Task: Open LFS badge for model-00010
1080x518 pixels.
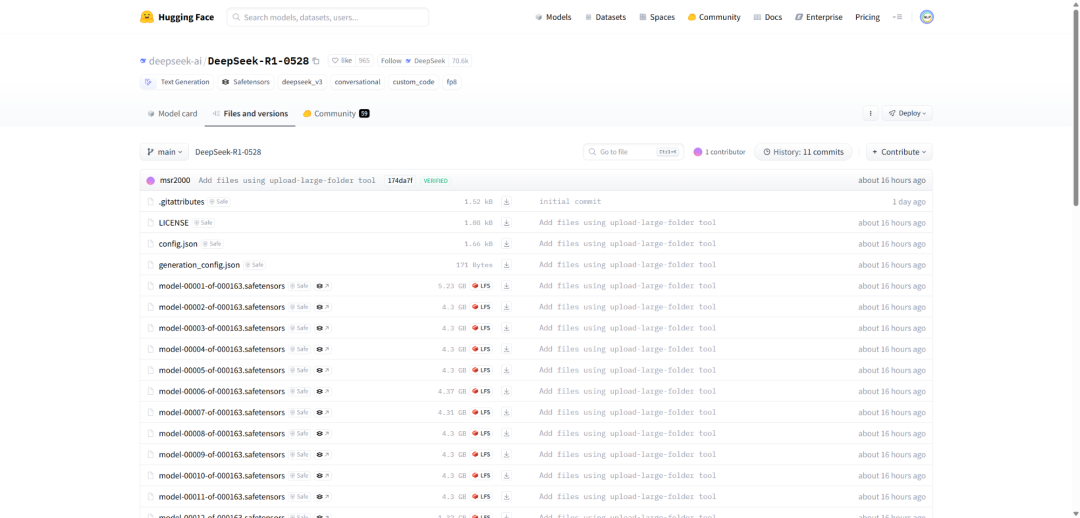Action: (481, 475)
